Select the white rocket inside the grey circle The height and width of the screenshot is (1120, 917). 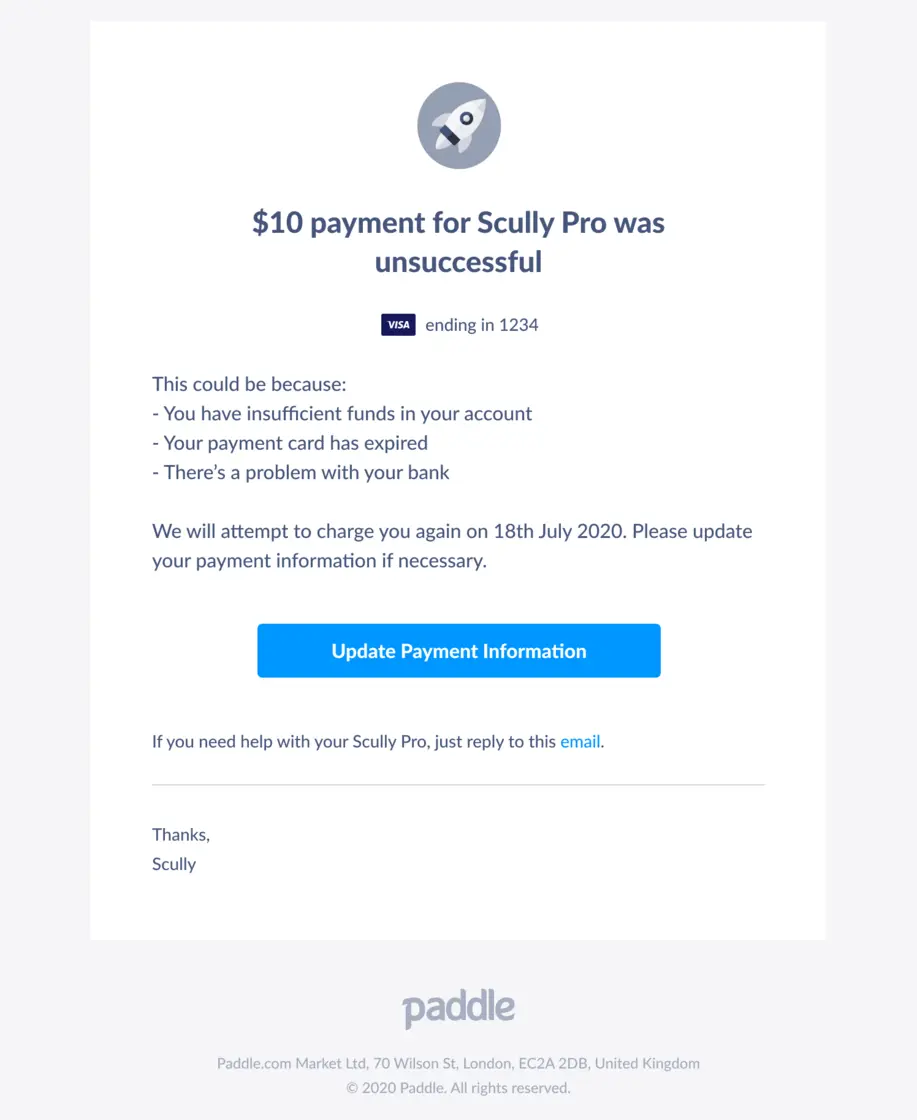pyautogui.click(x=462, y=120)
